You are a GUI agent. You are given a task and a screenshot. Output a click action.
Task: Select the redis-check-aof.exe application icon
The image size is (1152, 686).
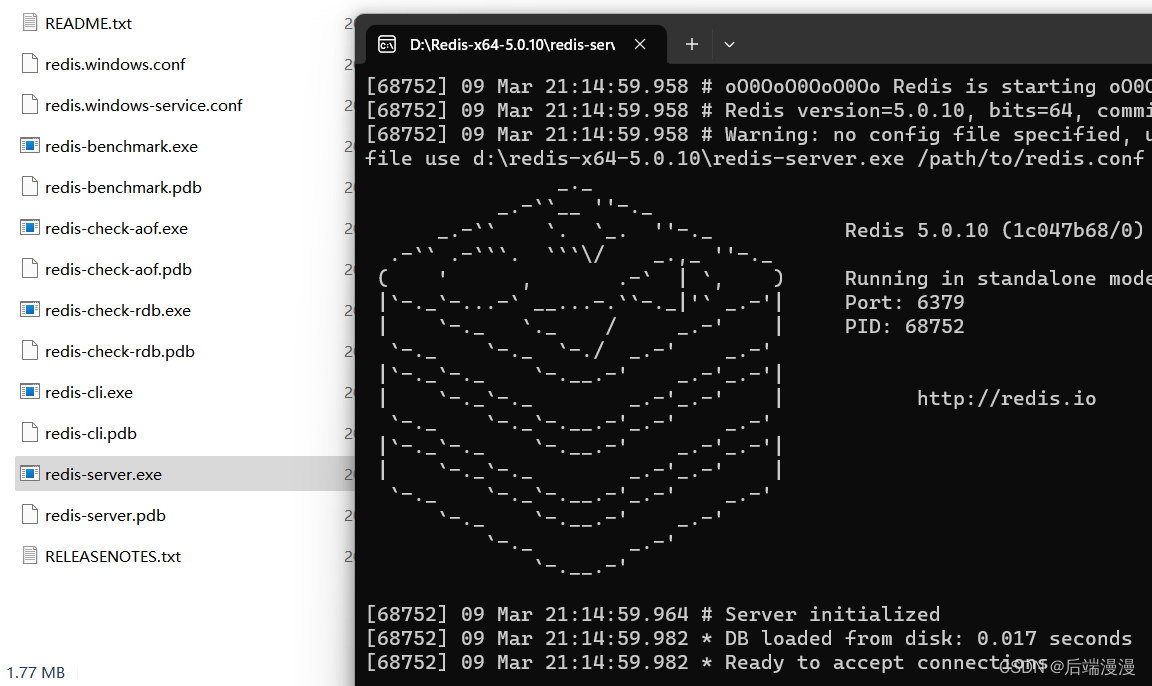(29, 228)
